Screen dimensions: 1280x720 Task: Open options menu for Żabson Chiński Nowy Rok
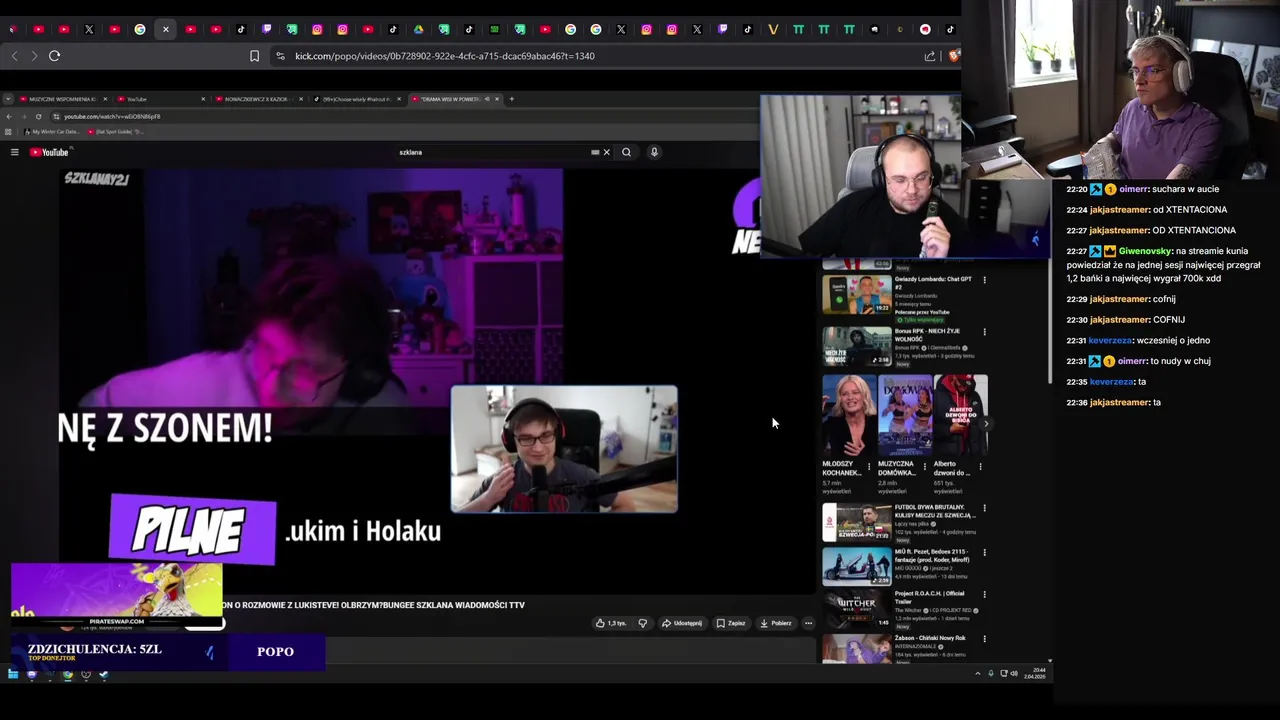point(984,638)
